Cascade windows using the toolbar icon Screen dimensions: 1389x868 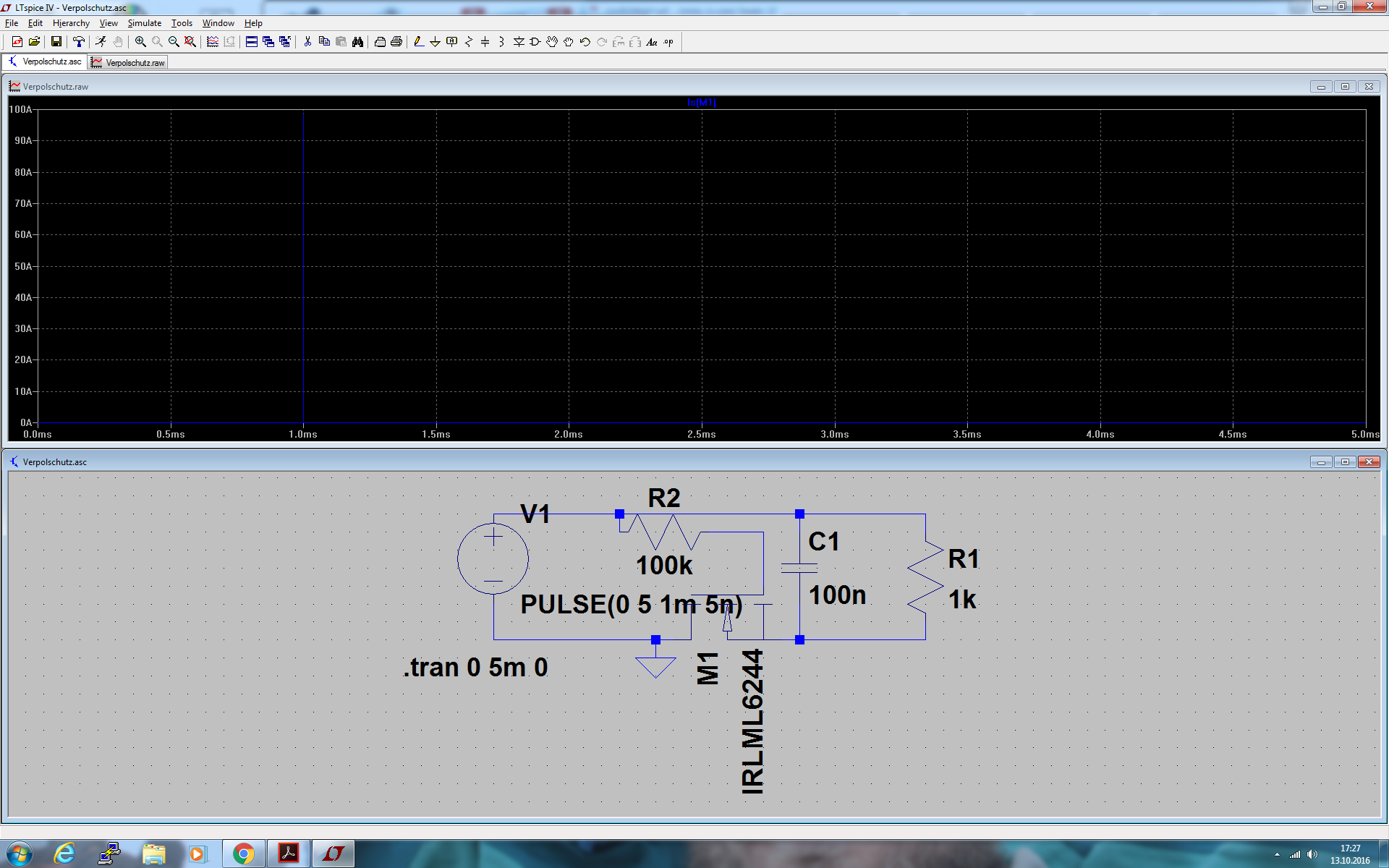(268, 42)
